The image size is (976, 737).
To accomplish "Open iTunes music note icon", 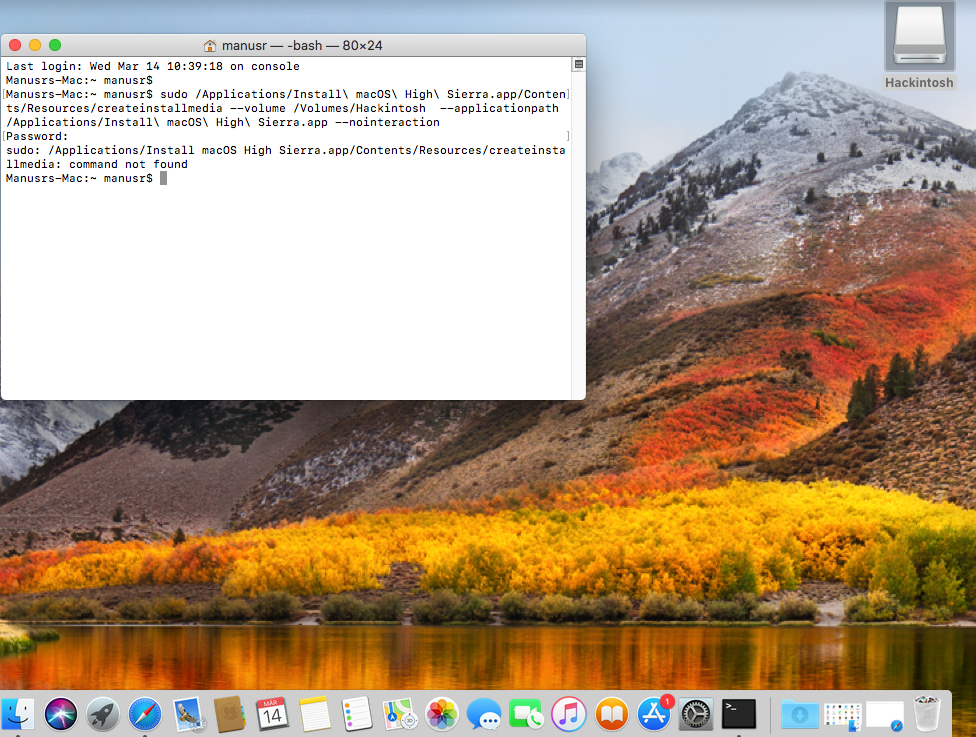I will click(x=568, y=713).
